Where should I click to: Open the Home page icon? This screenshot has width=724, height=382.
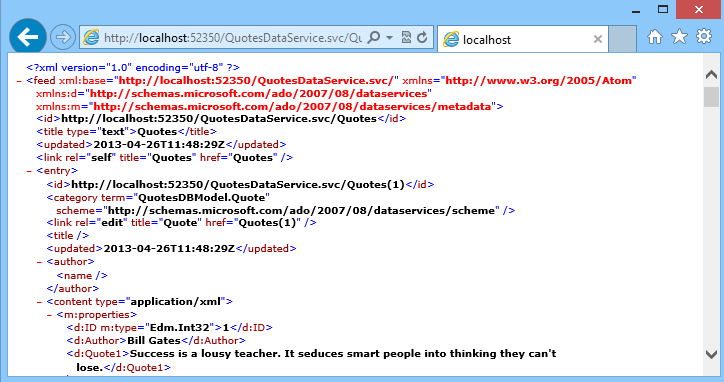(655, 36)
